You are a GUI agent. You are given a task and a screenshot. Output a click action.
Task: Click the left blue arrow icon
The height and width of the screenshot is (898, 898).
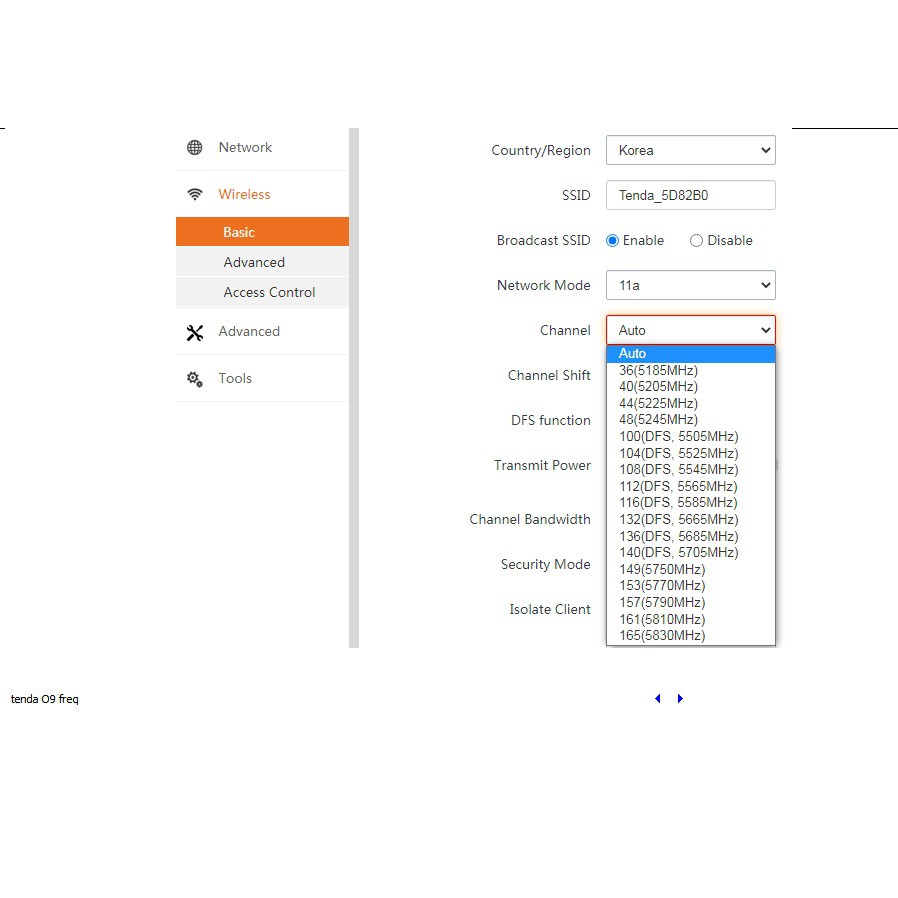tap(657, 699)
